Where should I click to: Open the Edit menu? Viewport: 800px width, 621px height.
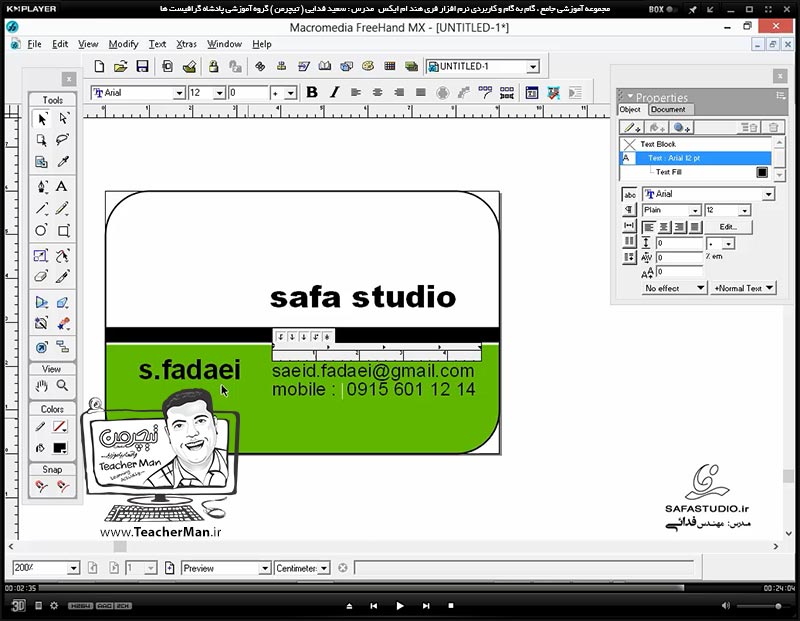click(60, 44)
